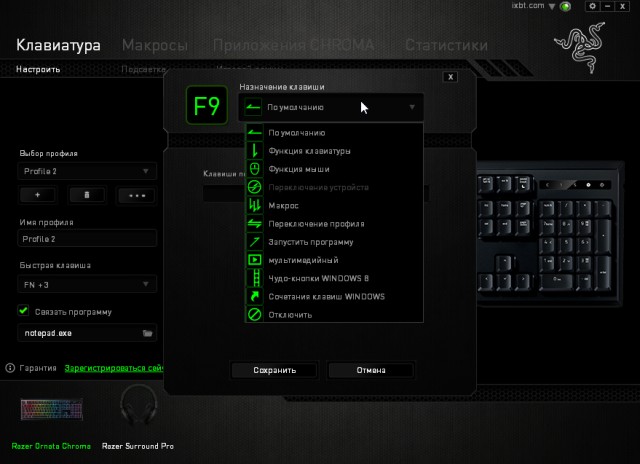Image resolution: width=640 pixels, height=464 pixels.
Task: Click the Запустить программу launch icon
Action: [254, 242]
